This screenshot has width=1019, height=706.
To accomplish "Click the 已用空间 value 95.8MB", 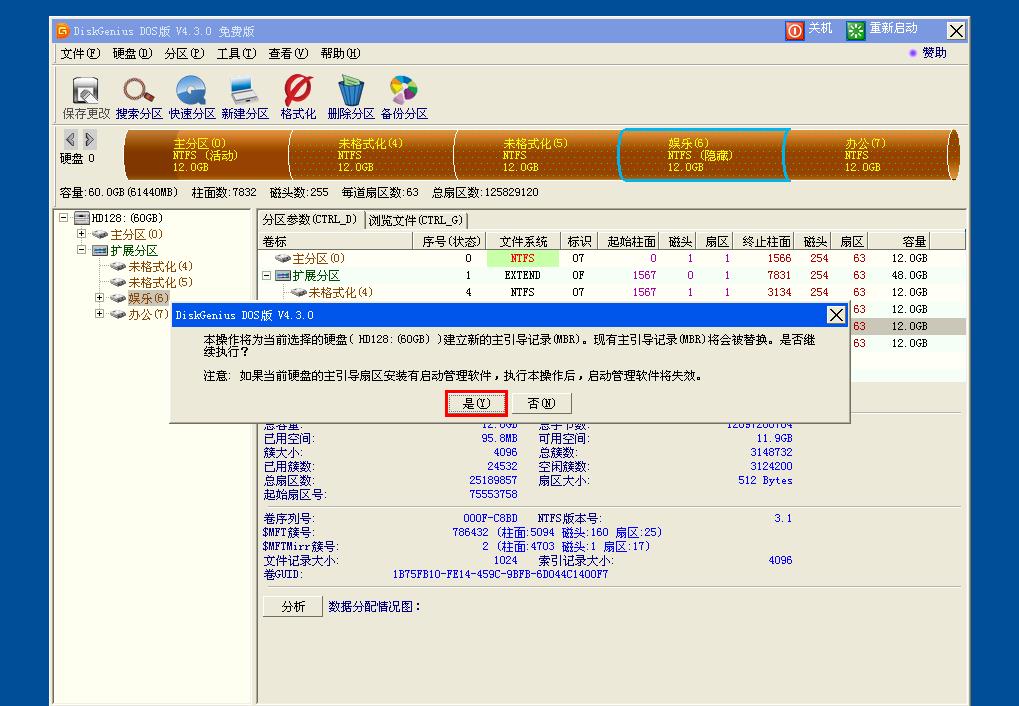I will pyautogui.click(x=499, y=438).
